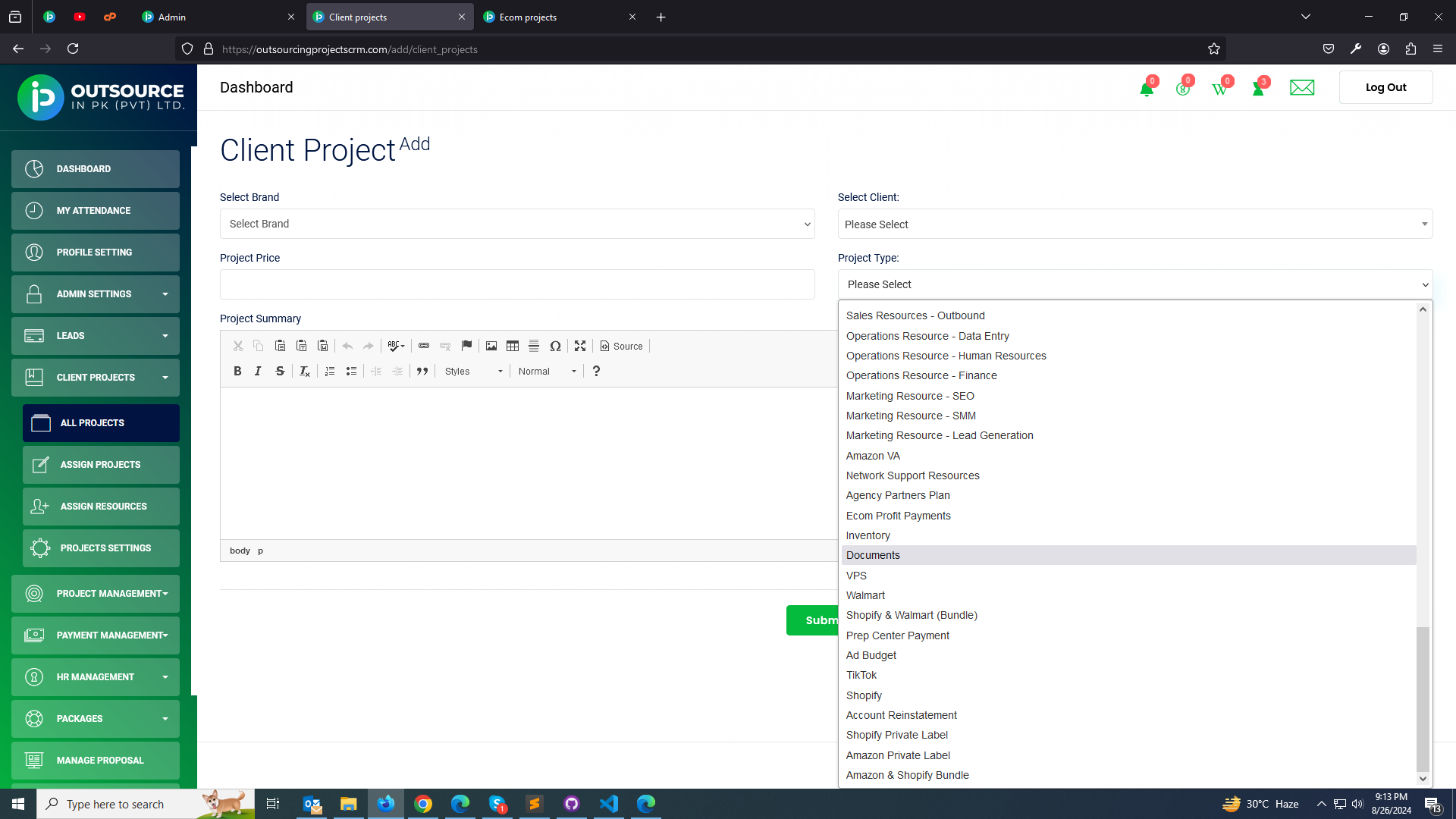Click the Italic formatting icon
The height and width of the screenshot is (819, 1456).
(258, 371)
